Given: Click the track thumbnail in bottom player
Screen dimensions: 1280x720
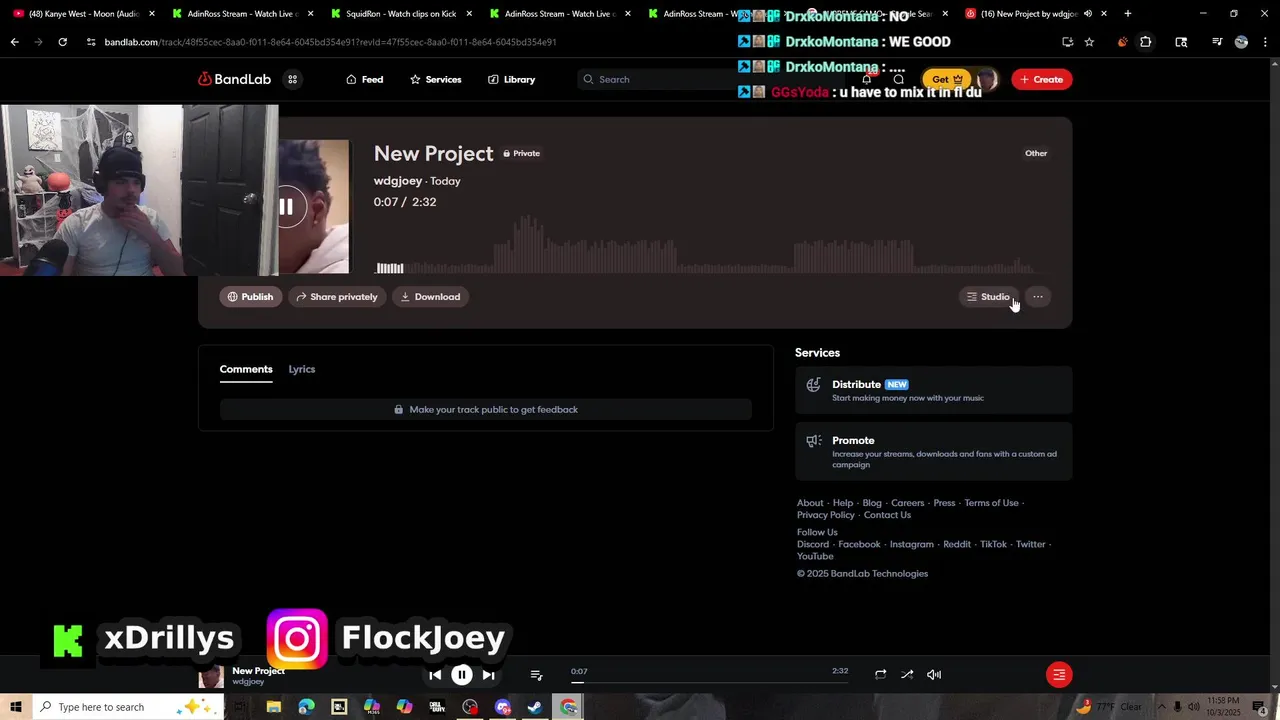Looking at the screenshot, I should point(211,676).
